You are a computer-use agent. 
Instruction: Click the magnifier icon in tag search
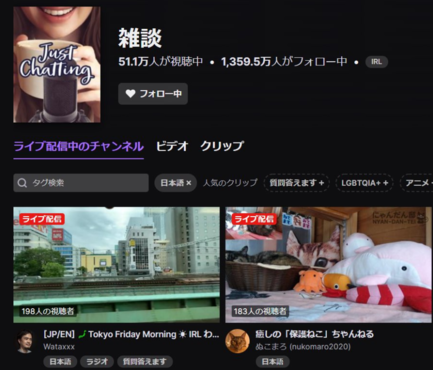point(22,183)
